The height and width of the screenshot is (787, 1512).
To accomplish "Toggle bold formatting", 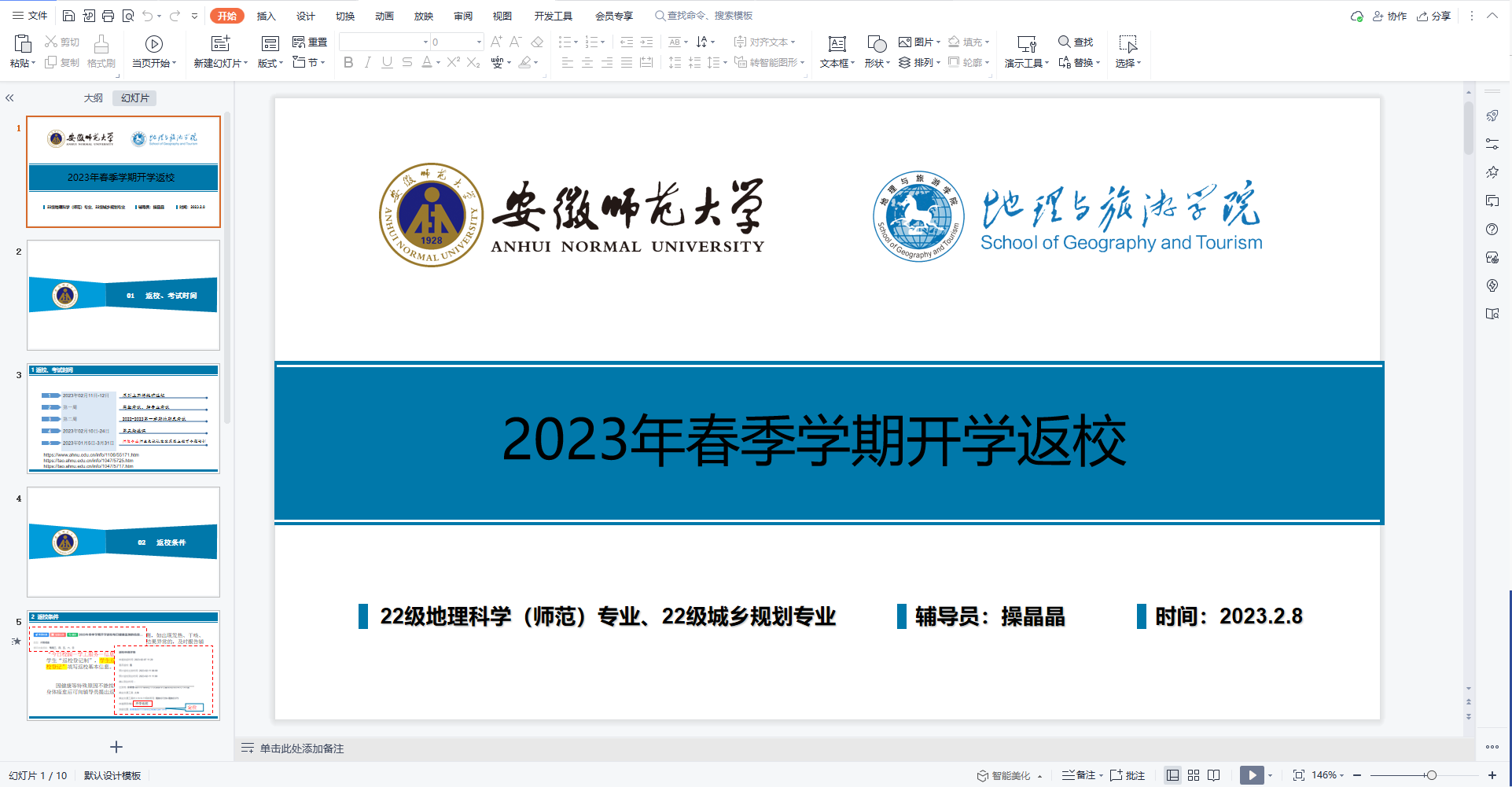I will tap(348, 63).
